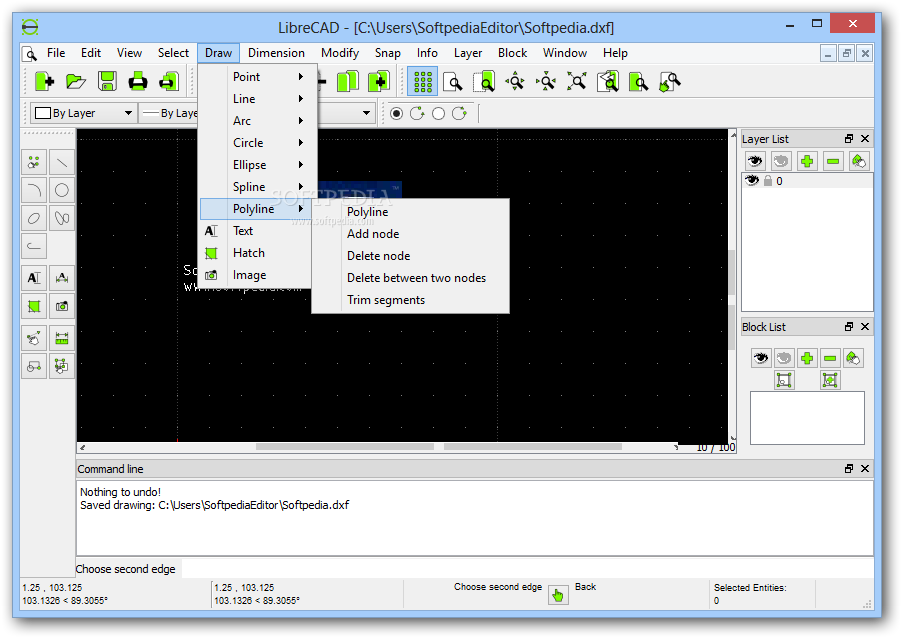The width and height of the screenshot is (902, 638).
Task: Add a block with the plus icon
Action: [807, 358]
